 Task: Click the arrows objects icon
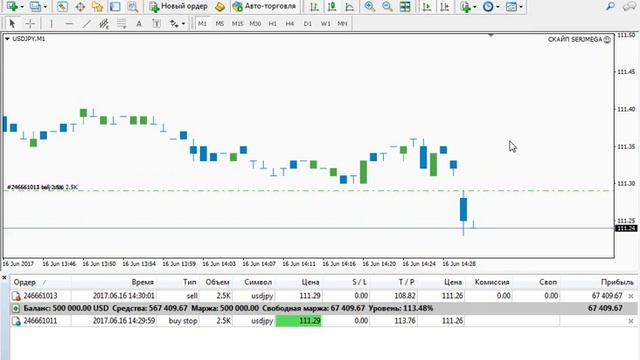174,24
